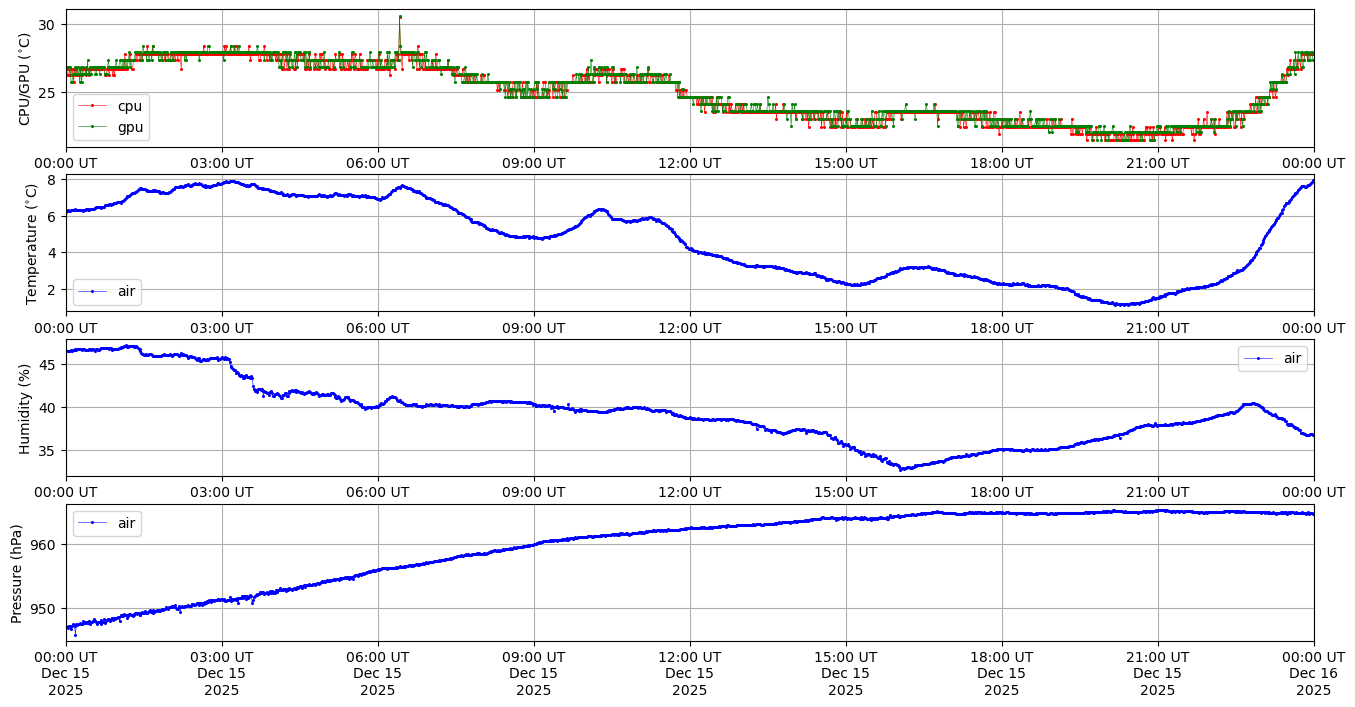
Task: Click the 'CPU/GPU (°C)' y-axis label
Action: (x=25, y=79)
